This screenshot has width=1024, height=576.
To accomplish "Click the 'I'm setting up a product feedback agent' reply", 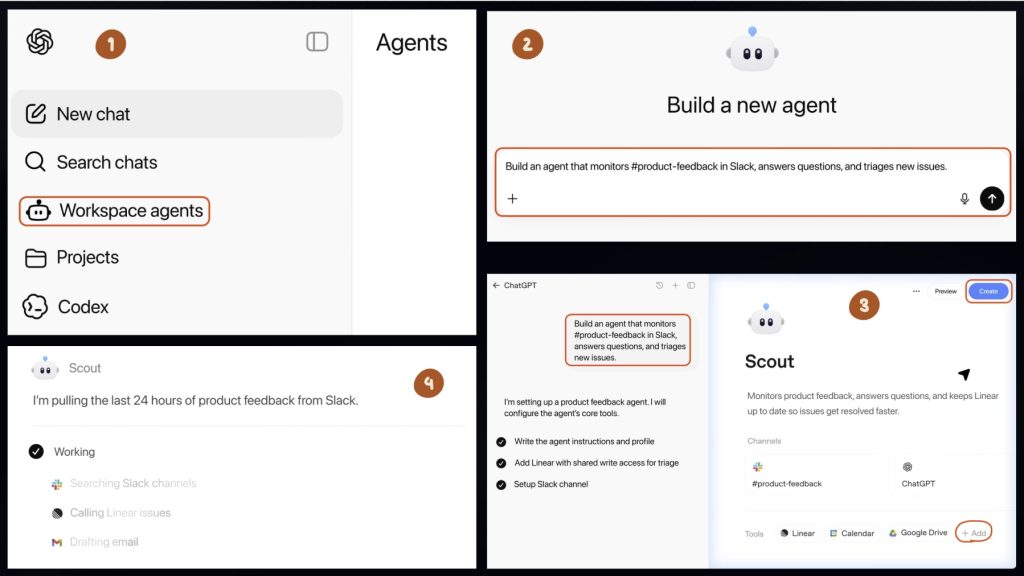I will (584, 408).
